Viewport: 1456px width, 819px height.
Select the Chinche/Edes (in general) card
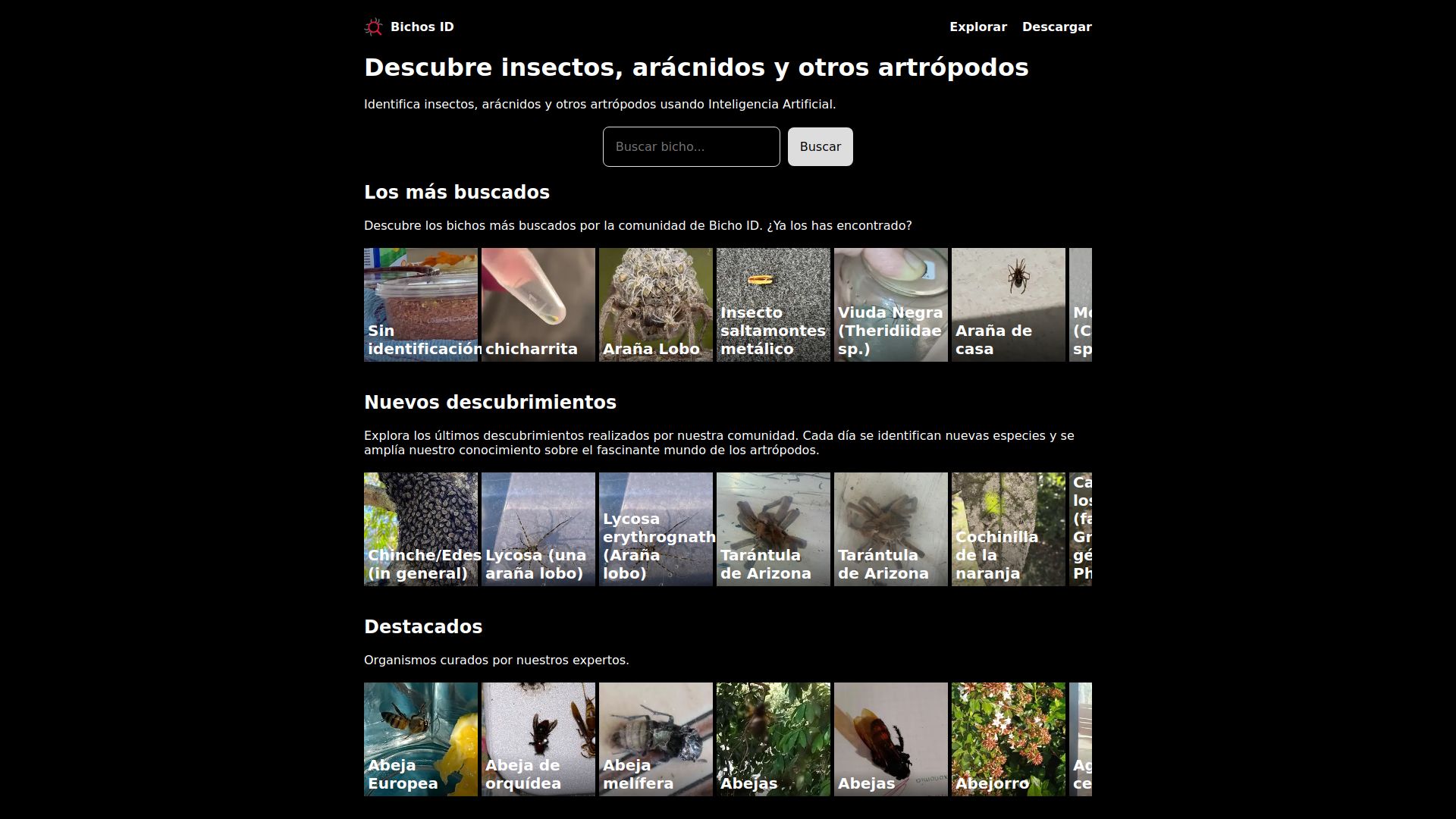[x=420, y=529]
